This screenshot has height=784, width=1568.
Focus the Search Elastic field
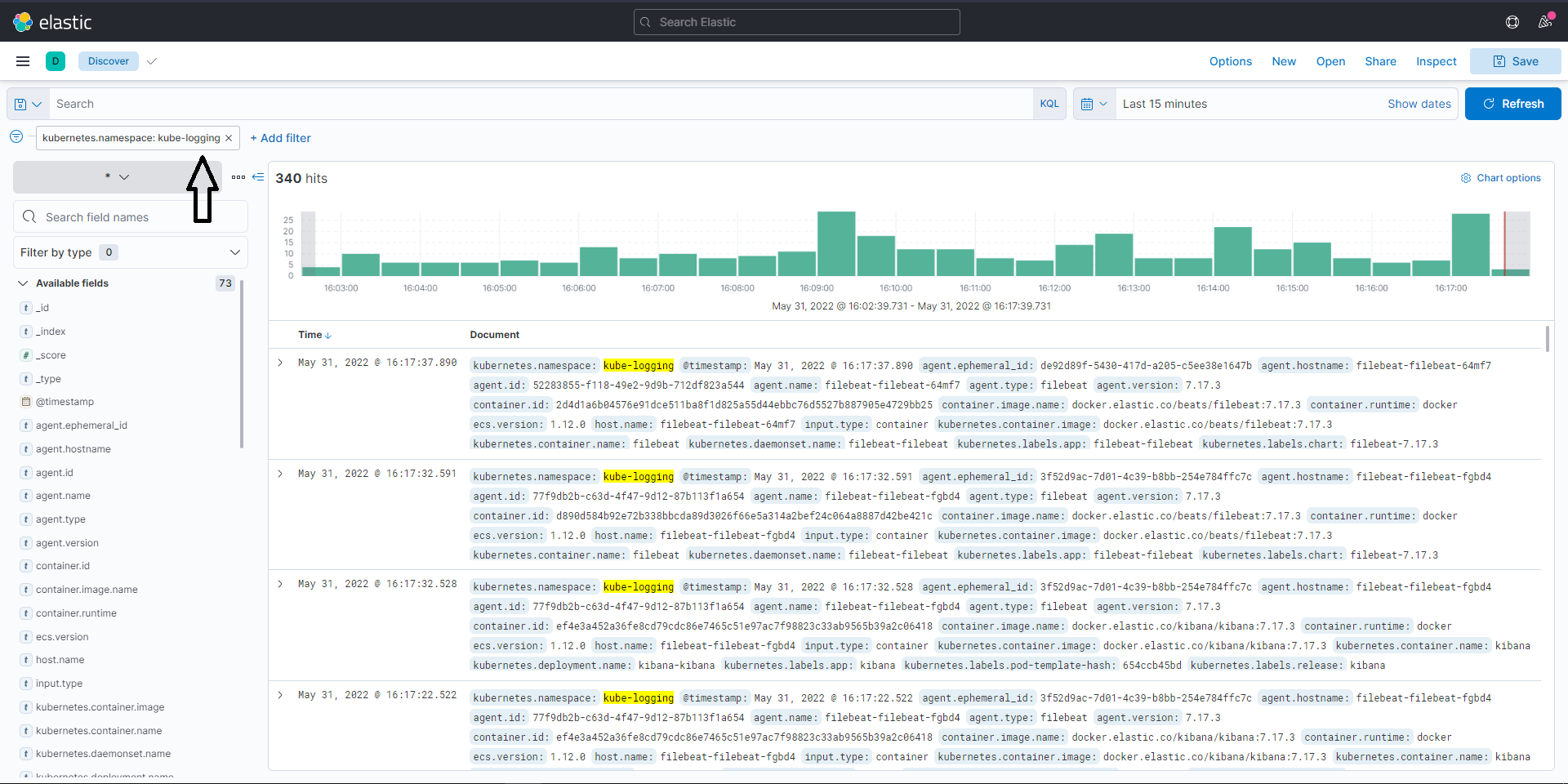[x=797, y=22]
